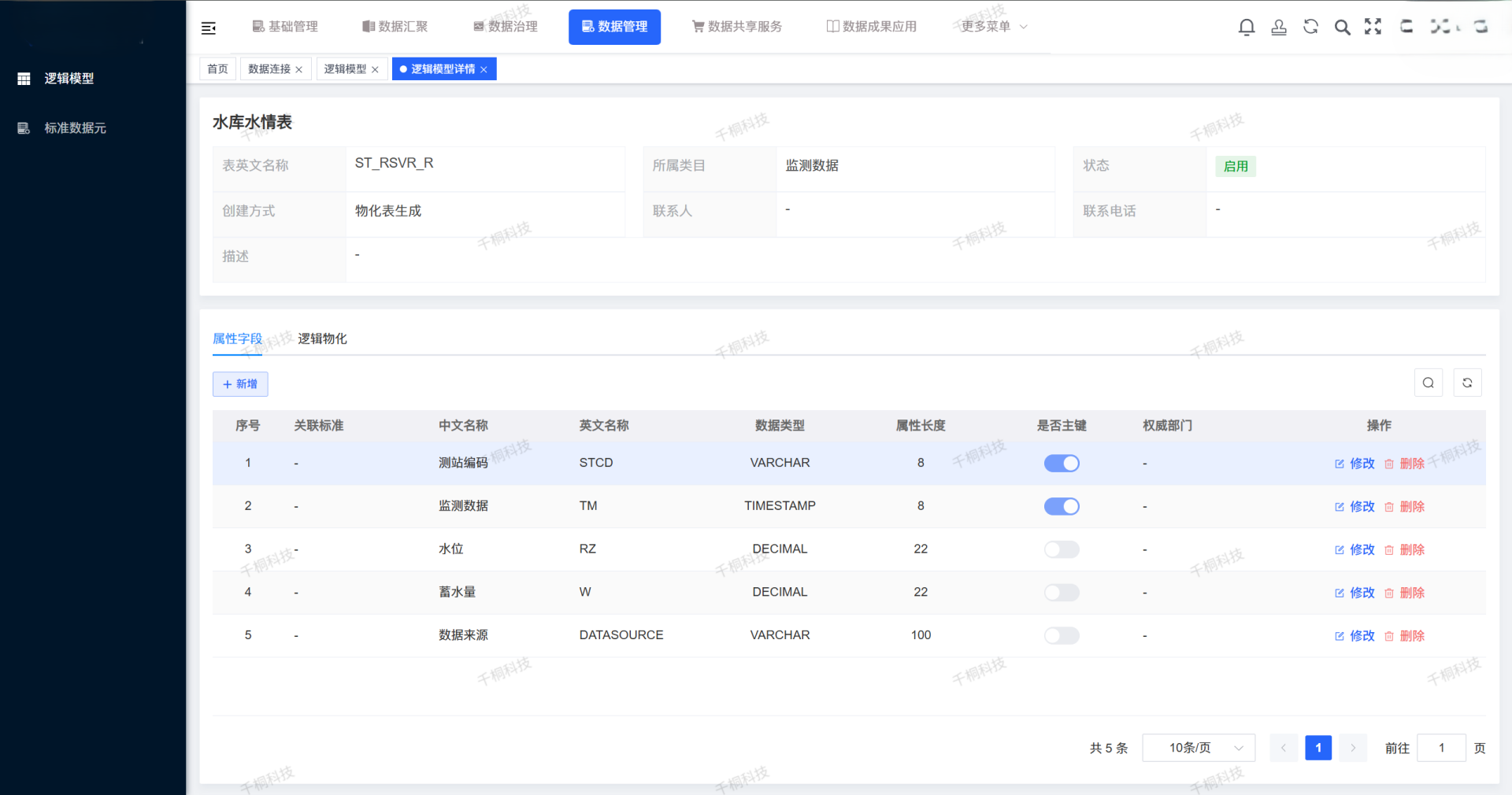This screenshot has width=1512, height=795.
Task: Click the 是否主键 column header
Action: pos(1062,426)
